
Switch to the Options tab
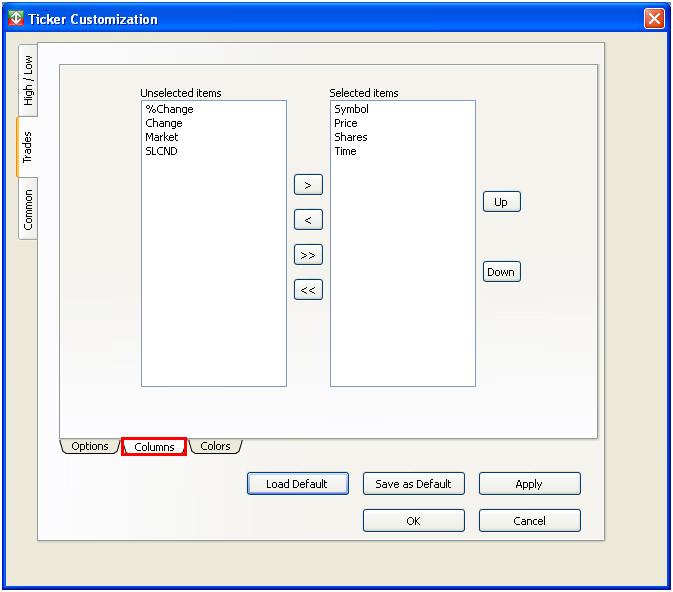coord(90,446)
